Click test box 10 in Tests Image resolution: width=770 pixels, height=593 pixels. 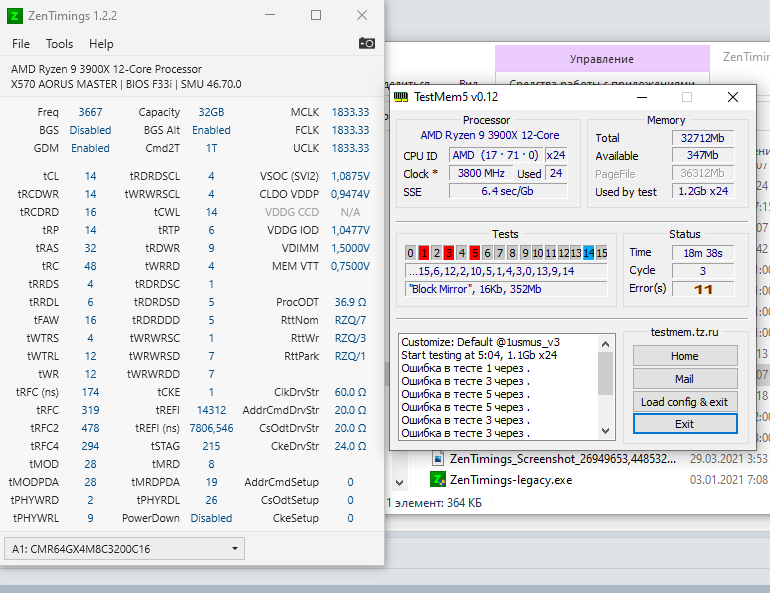click(x=538, y=253)
